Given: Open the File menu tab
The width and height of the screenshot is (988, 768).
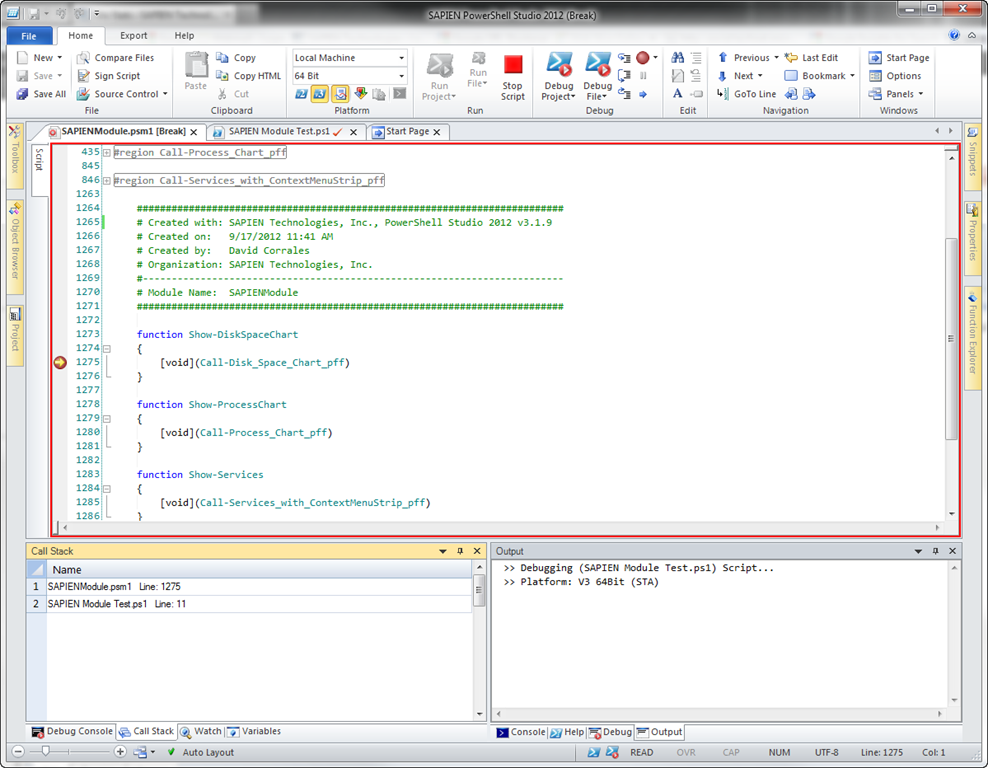Looking at the screenshot, I should point(29,36).
